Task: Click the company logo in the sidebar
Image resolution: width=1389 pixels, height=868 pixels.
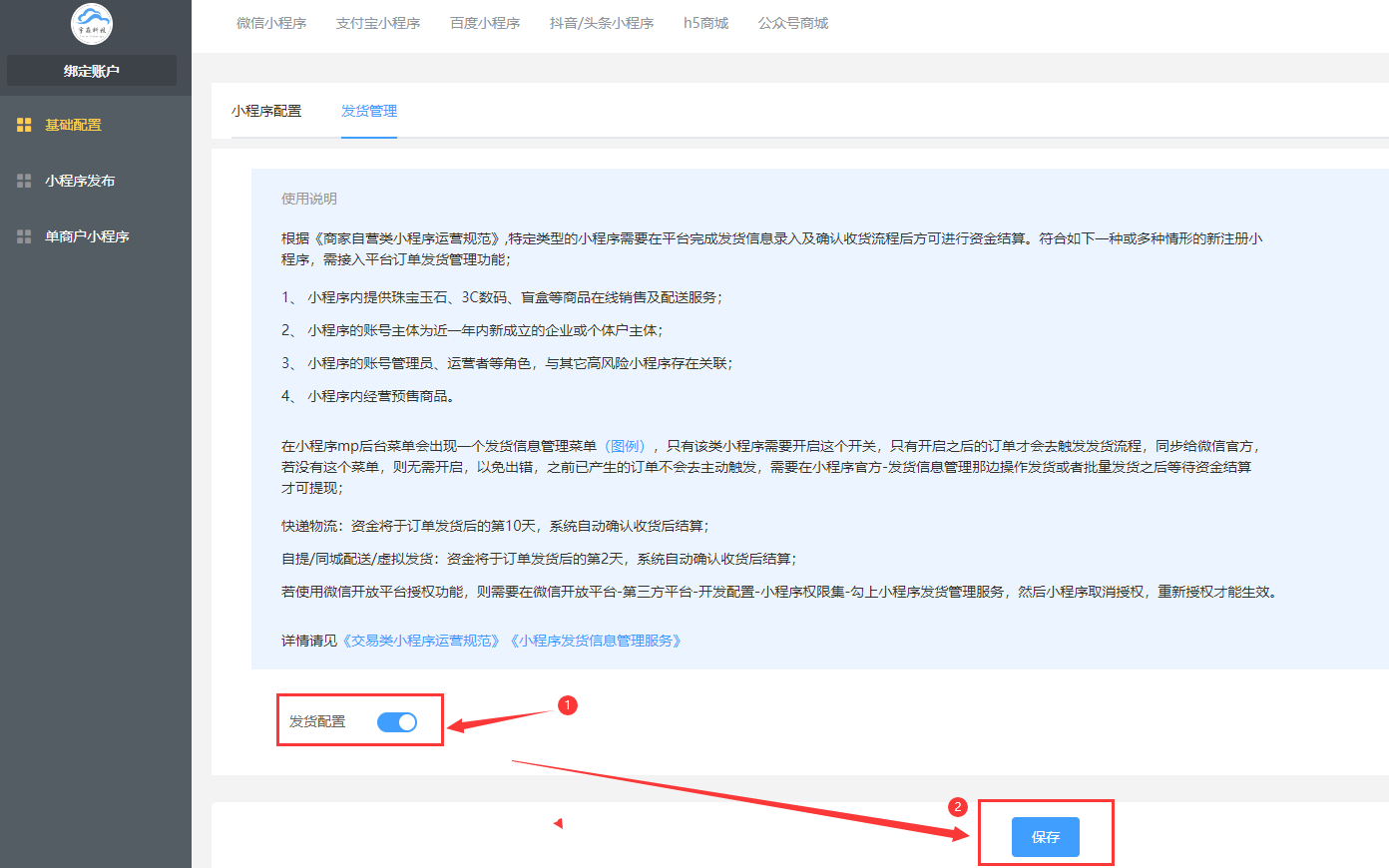Action: click(x=92, y=24)
